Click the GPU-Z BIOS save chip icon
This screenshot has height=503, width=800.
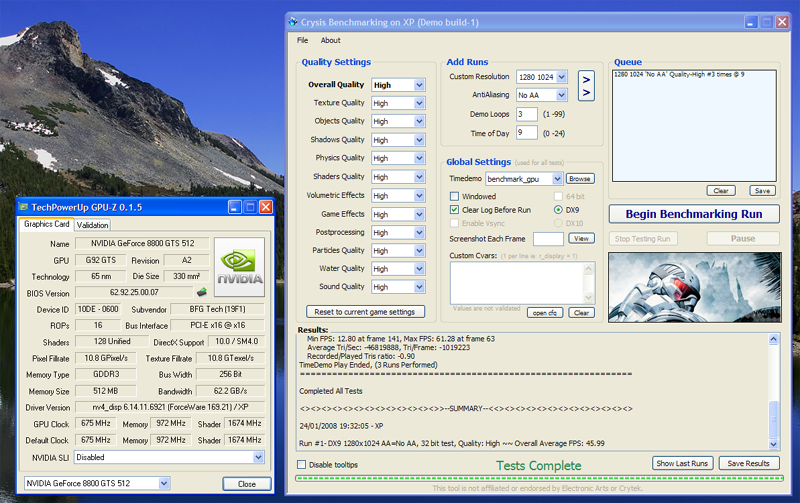coord(202,292)
